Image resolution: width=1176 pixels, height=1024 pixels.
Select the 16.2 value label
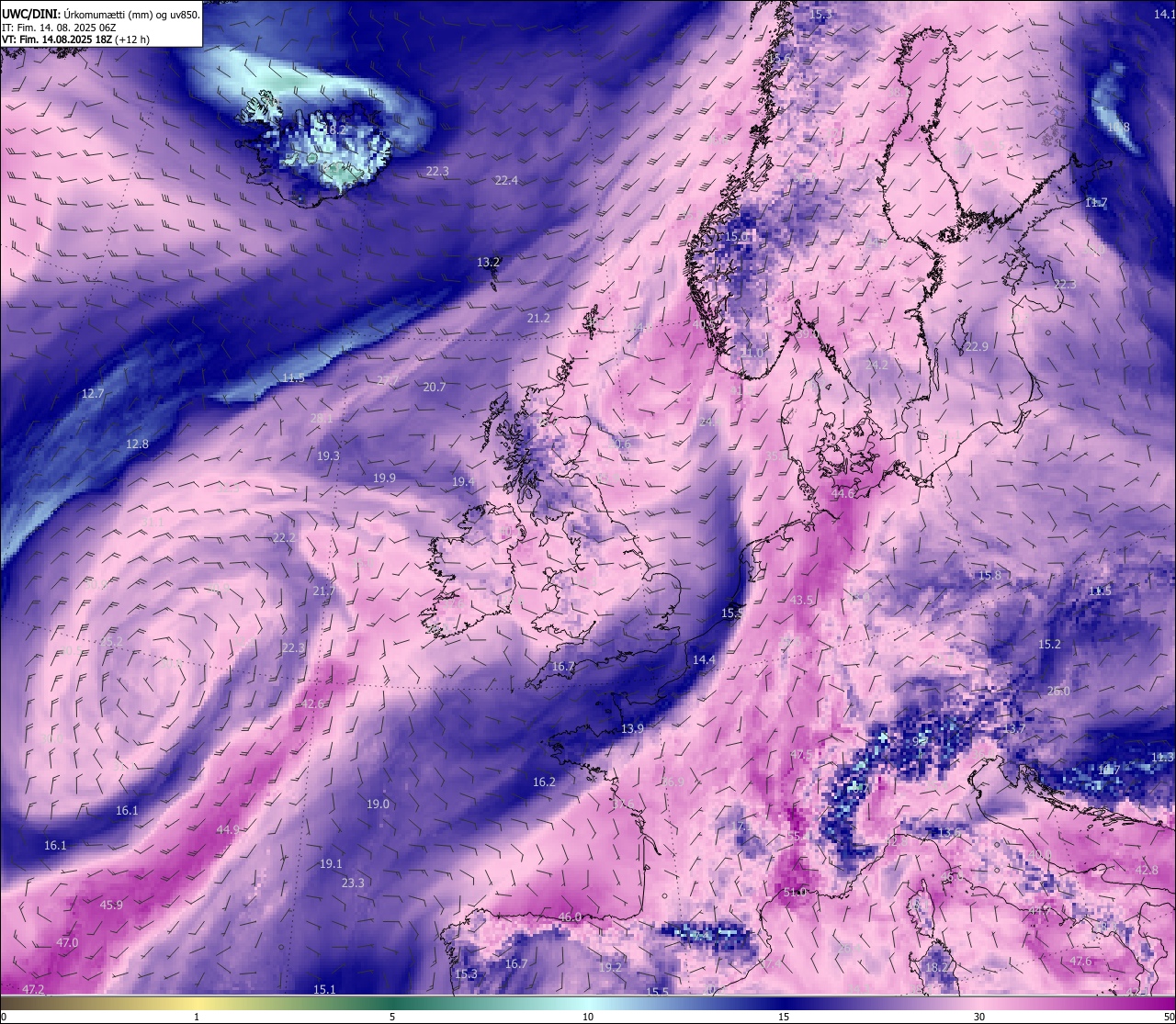tap(544, 782)
